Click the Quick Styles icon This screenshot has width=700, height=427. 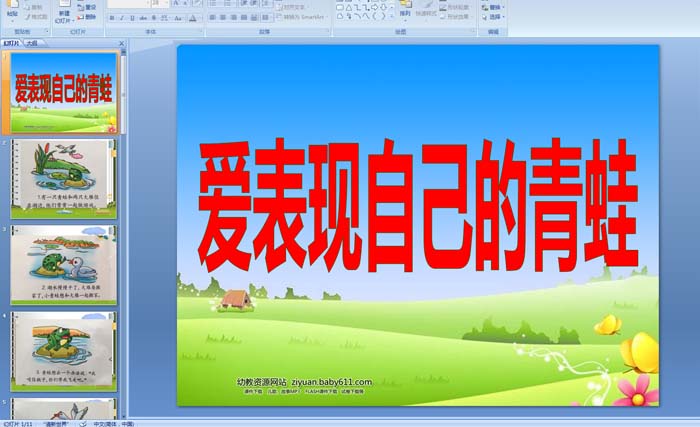click(x=428, y=10)
